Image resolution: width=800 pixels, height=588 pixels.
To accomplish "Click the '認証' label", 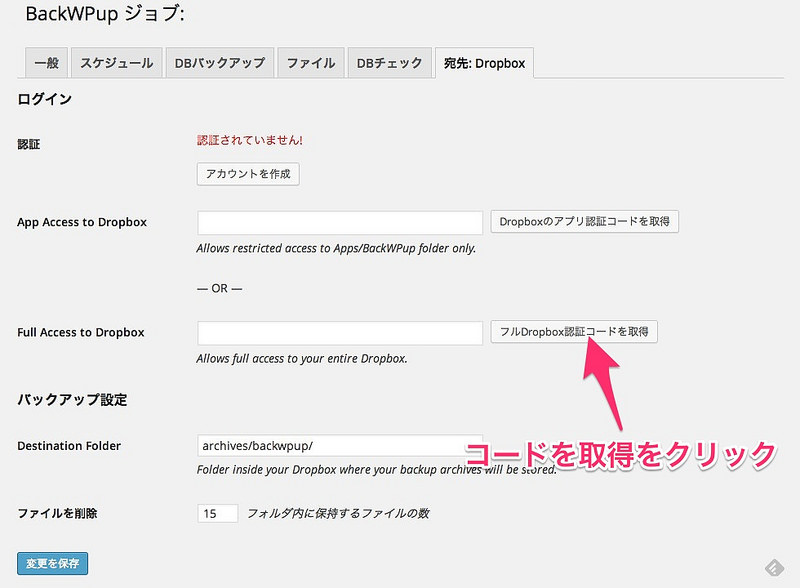I will pos(29,144).
